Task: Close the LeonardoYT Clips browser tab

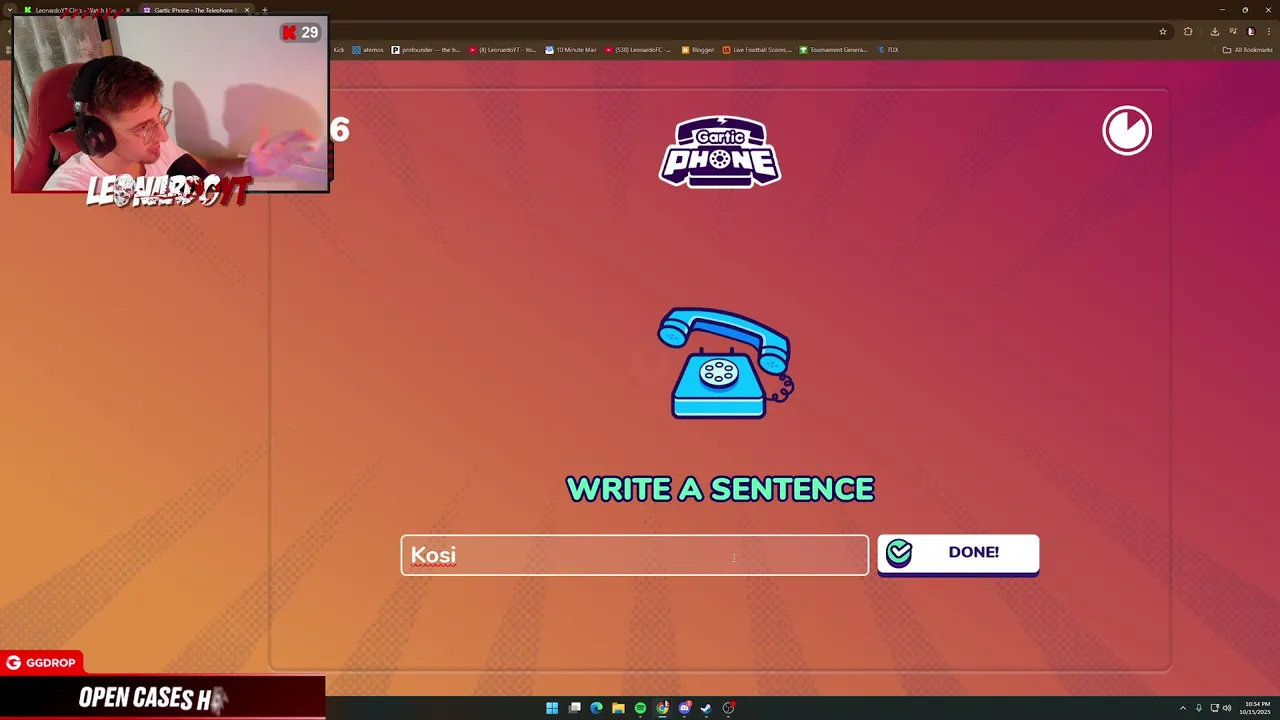Action: pyautogui.click(x=128, y=10)
